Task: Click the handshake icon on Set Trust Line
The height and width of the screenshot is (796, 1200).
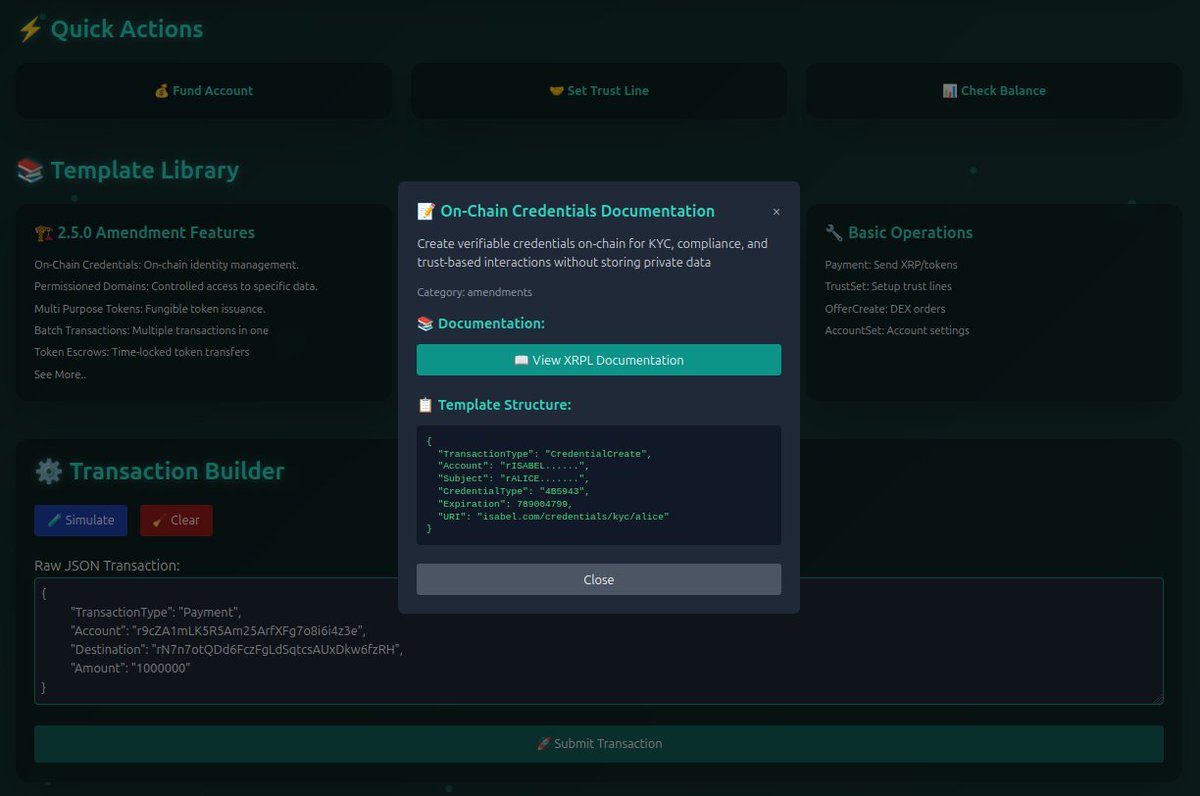Action: pyautogui.click(x=556, y=90)
